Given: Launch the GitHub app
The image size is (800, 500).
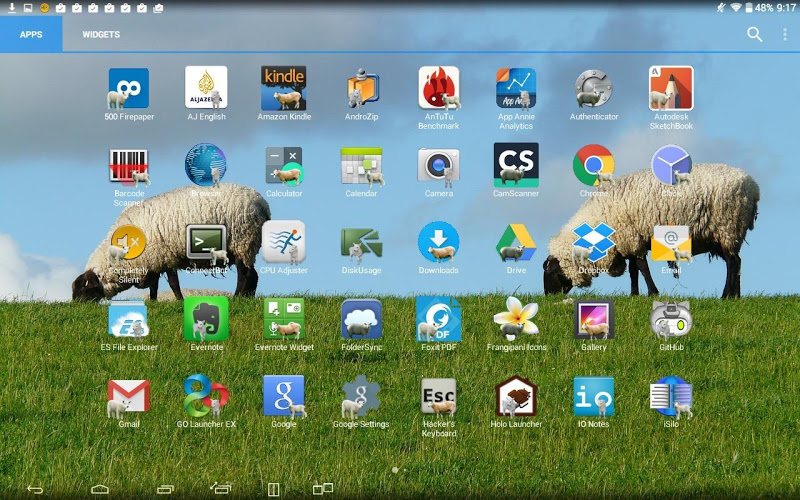Looking at the screenshot, I should (x=671, y=319).
